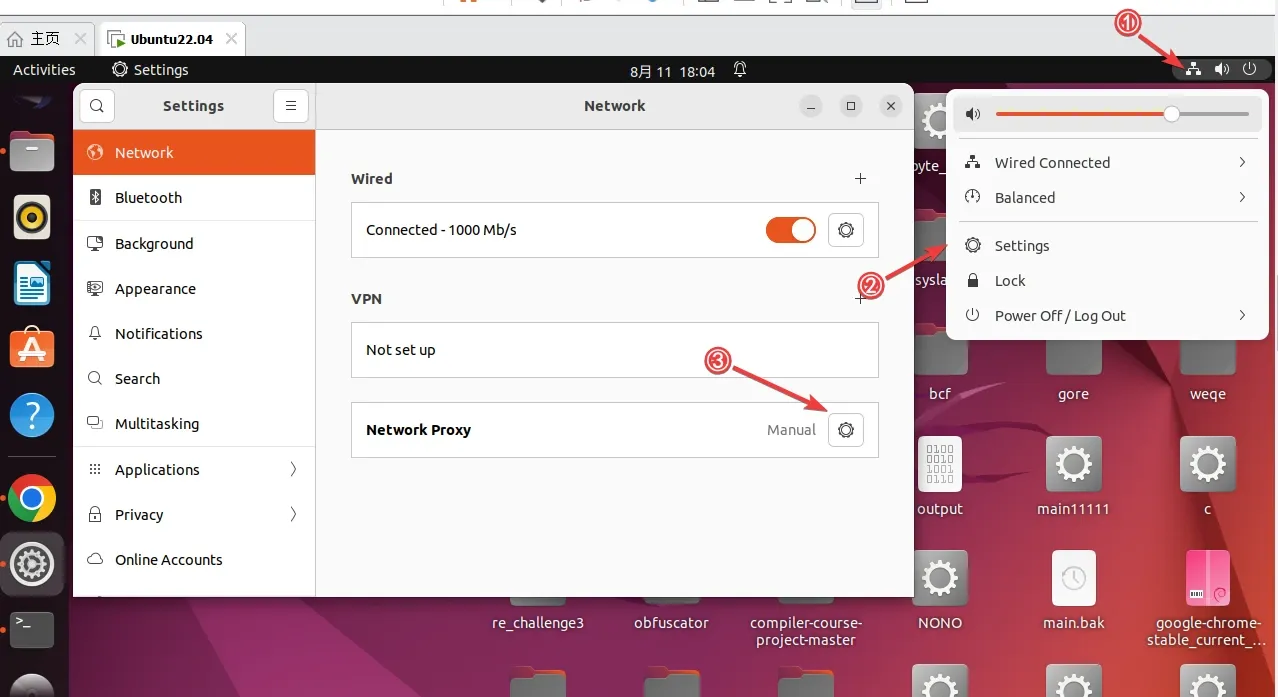Open Multitasking settings panel
The height and width of the screenshot is (697, 1278).
(x=194, y=424)
